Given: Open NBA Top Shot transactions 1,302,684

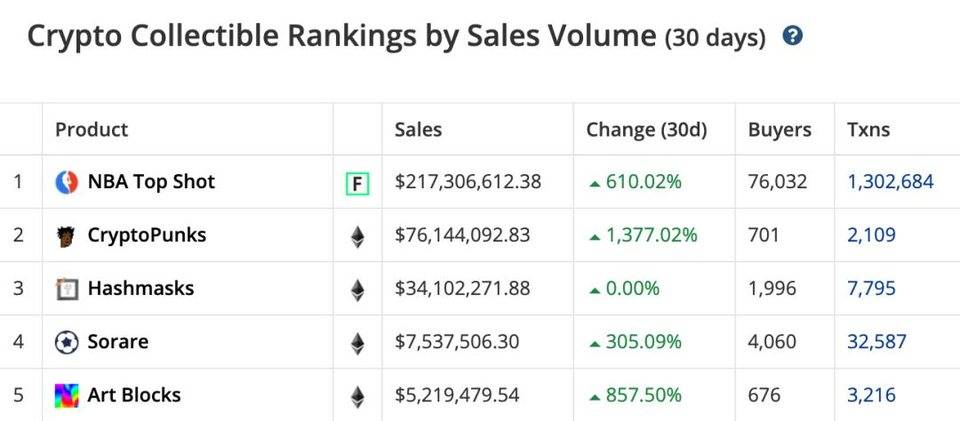Looking at the screenshot, I should point(891,182).
